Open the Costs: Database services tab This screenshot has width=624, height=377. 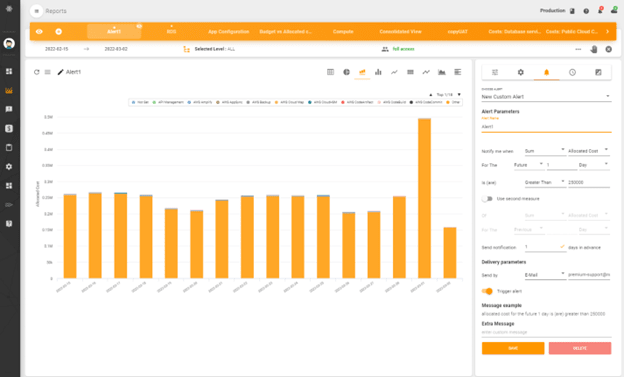point(515,31)
